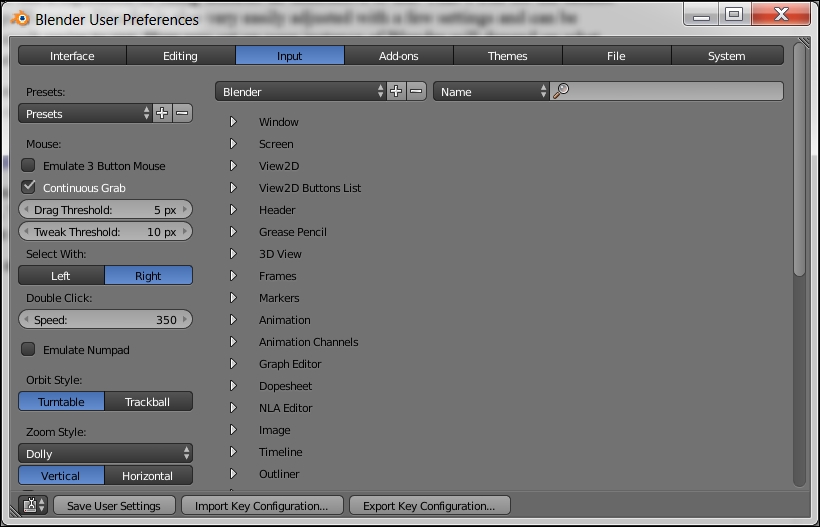Expand the View2D keymap section
Image resolution: width=820 pixels, height=527 pixels.
(233, 165)
